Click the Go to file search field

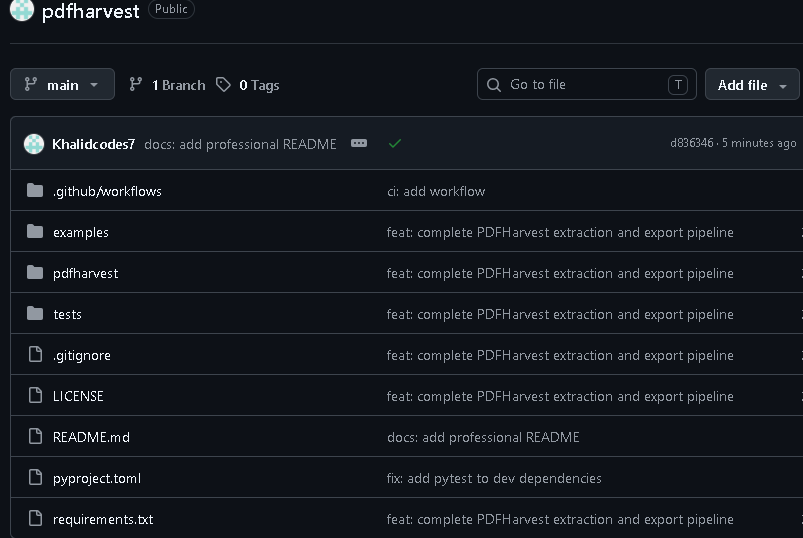click(586, 84)
